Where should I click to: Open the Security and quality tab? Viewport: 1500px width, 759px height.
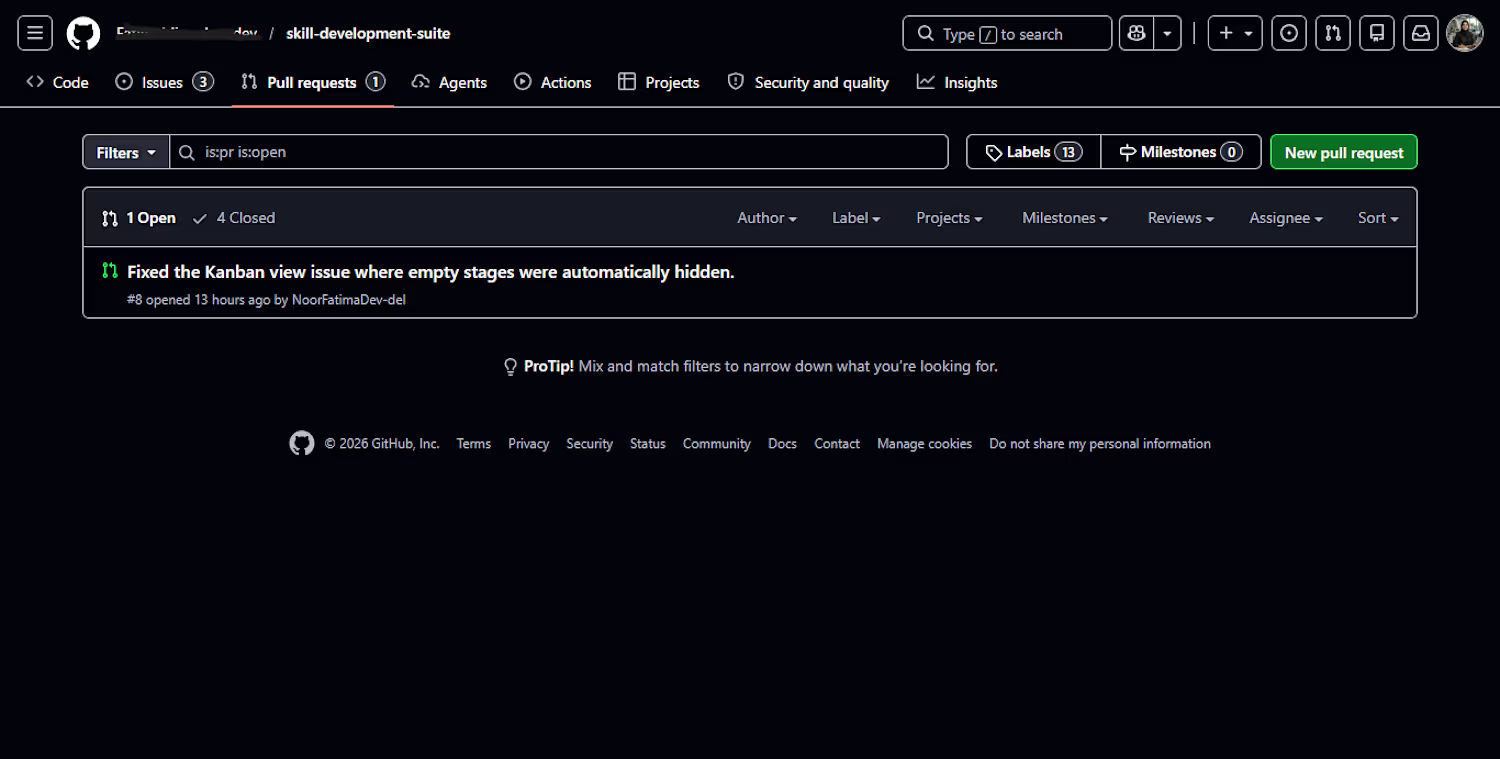(808, 82)
